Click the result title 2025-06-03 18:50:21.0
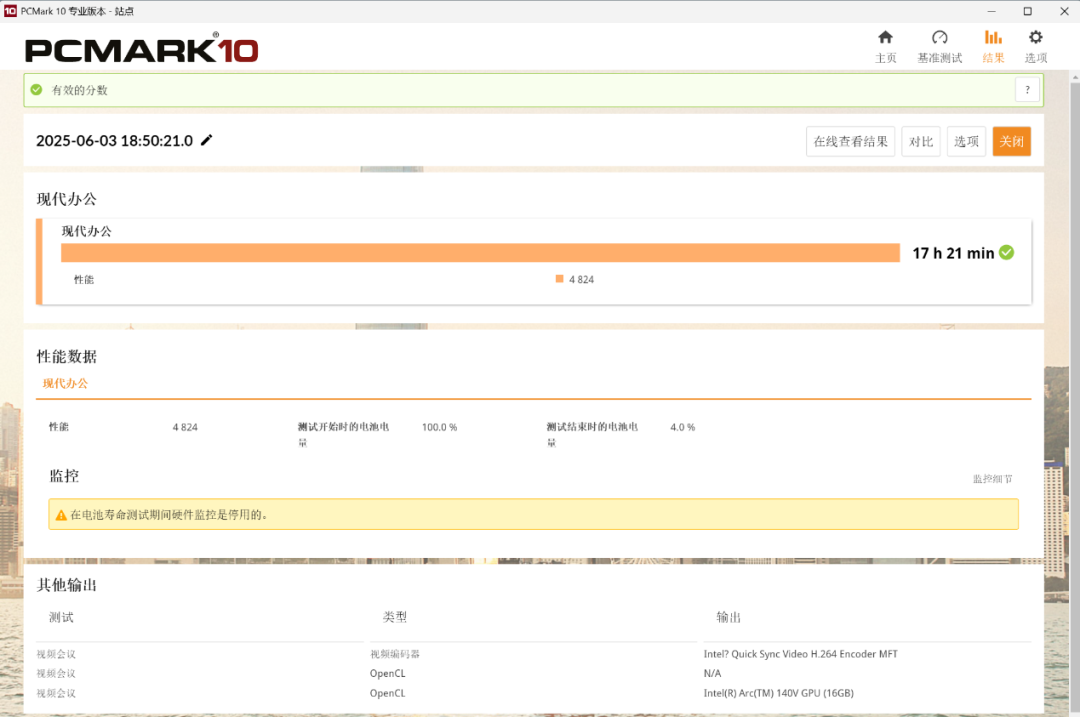1080x717 pixels. (114, 141)
